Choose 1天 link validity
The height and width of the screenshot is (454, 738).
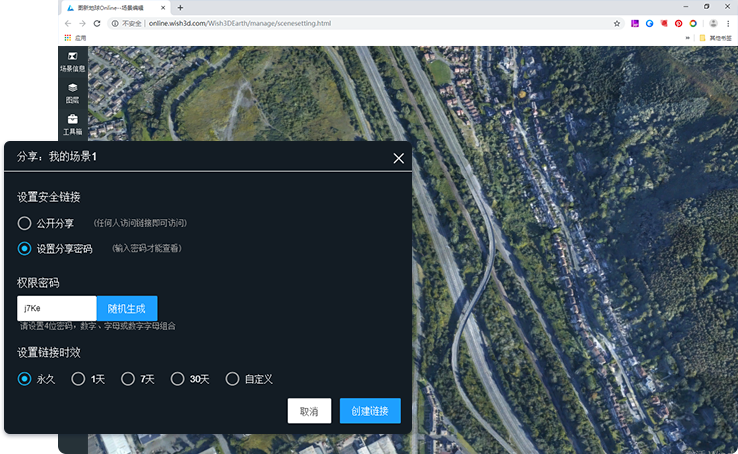(77, 379)
